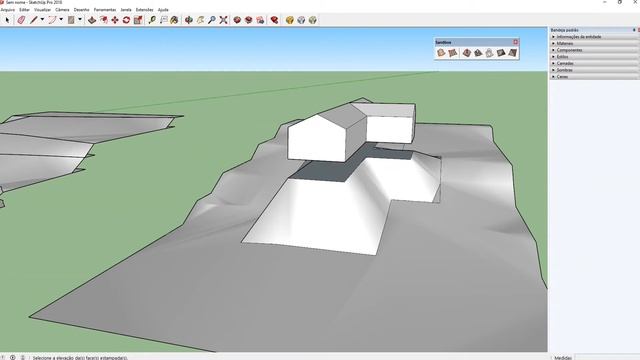The image size is (640, 360).
Task: Click the Share Component icon
Action: pyautogui.click(x=260, y=20)
